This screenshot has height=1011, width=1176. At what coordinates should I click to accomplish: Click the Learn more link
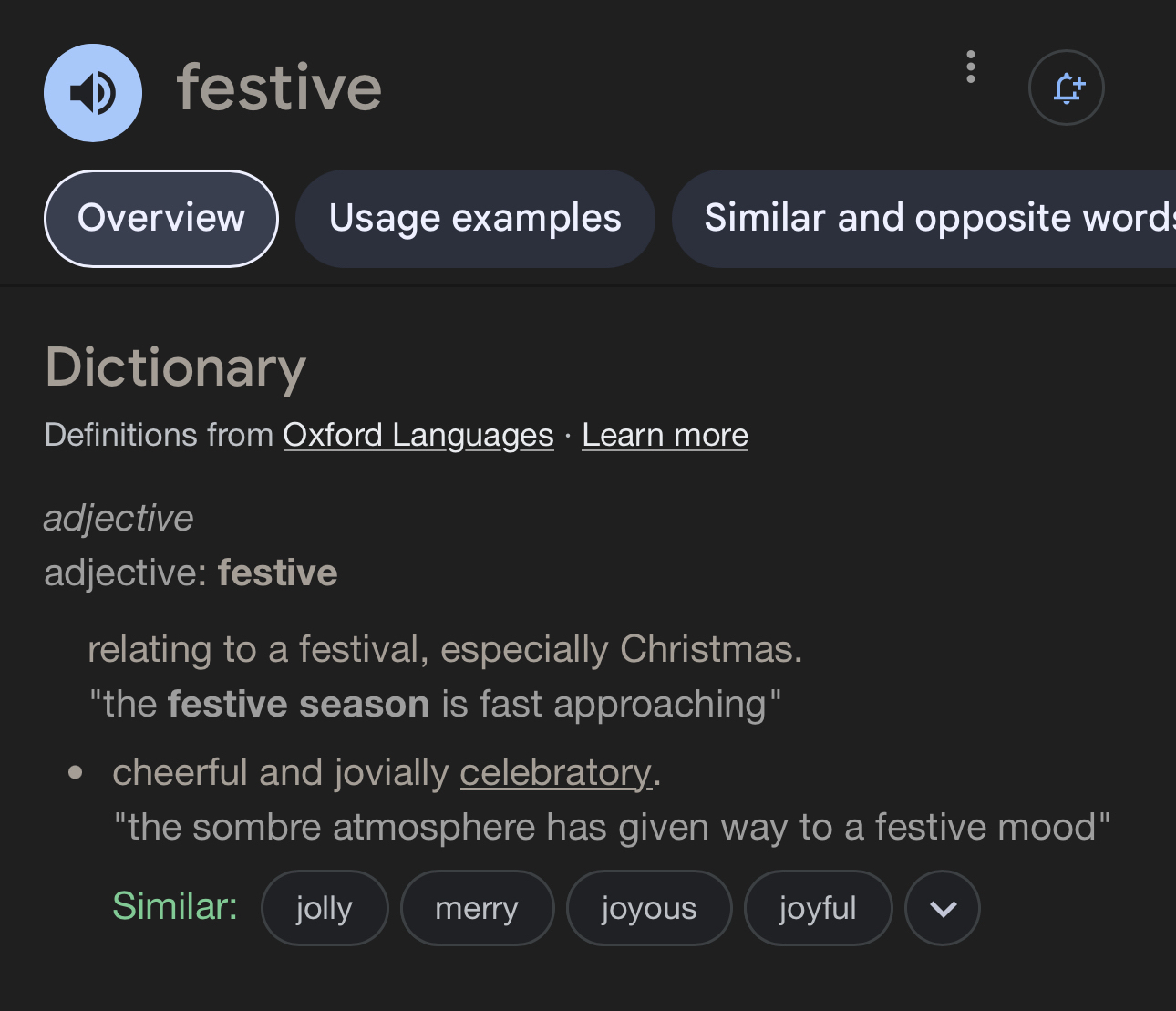[665, 436]
